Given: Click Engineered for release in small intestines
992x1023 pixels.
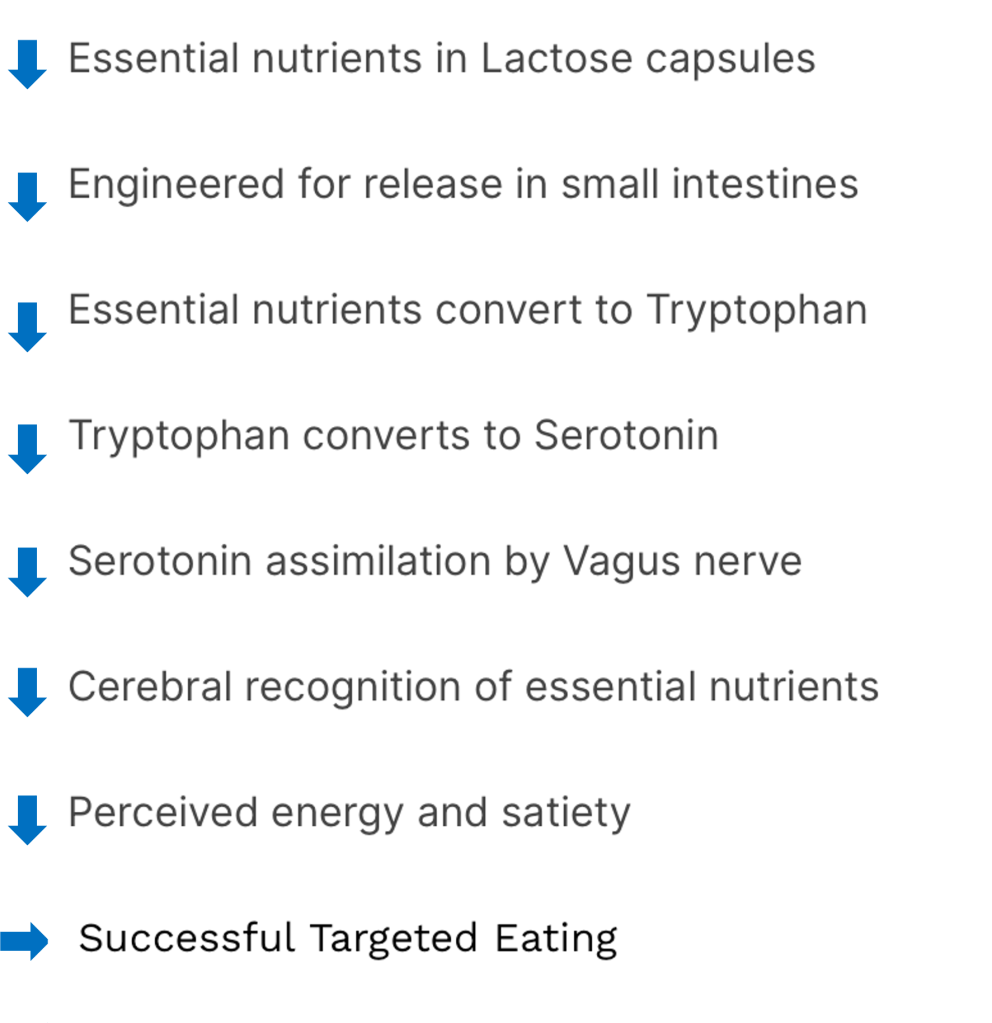Looking at the screenshot, I should [463, 184].
